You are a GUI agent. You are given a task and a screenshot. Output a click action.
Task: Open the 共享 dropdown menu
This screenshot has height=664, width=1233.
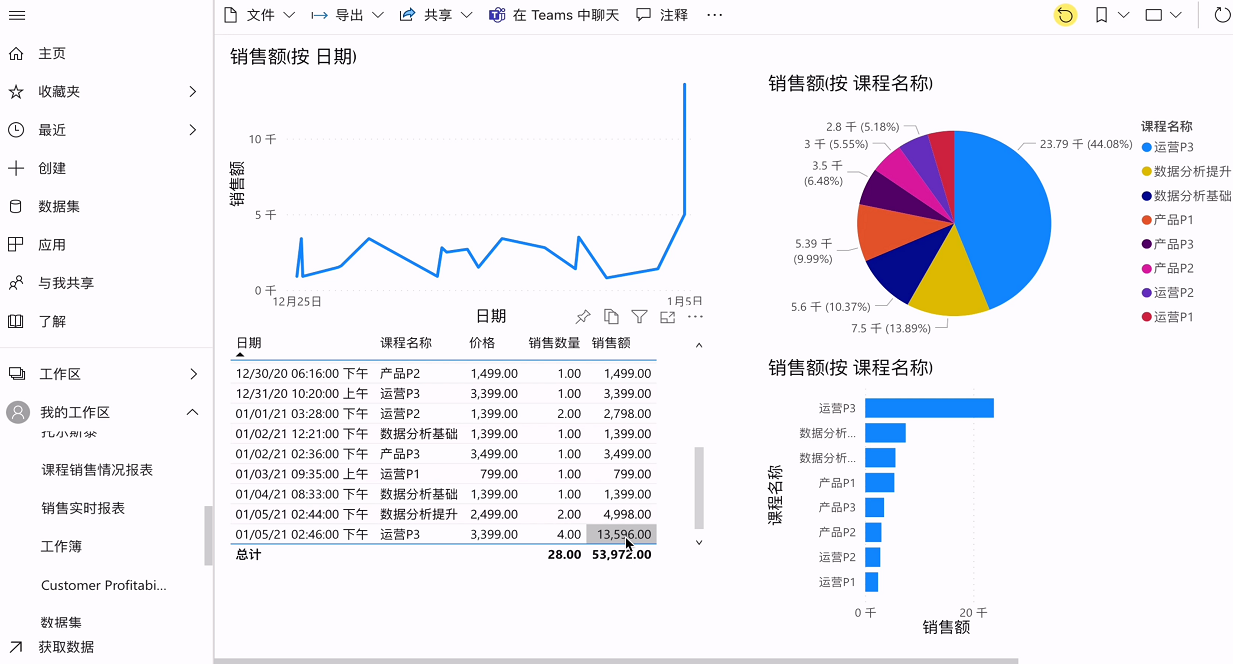coord(436,15)
